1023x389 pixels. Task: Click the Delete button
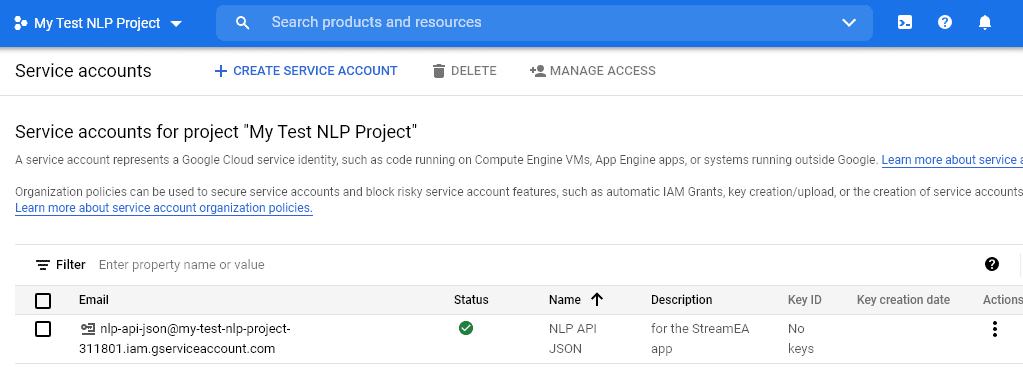point(465,71)
